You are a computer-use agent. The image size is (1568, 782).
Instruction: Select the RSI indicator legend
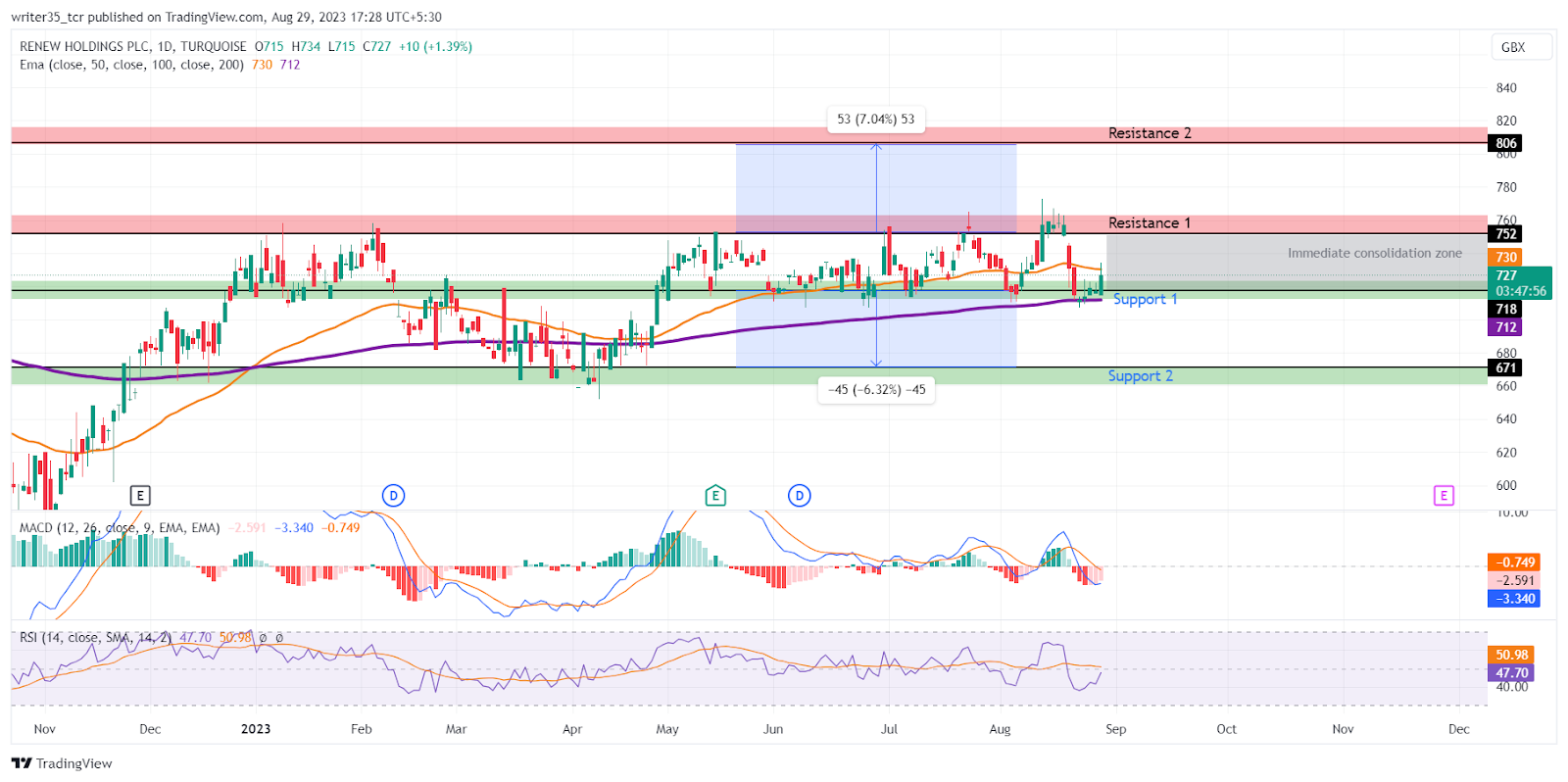pos(95,637)
